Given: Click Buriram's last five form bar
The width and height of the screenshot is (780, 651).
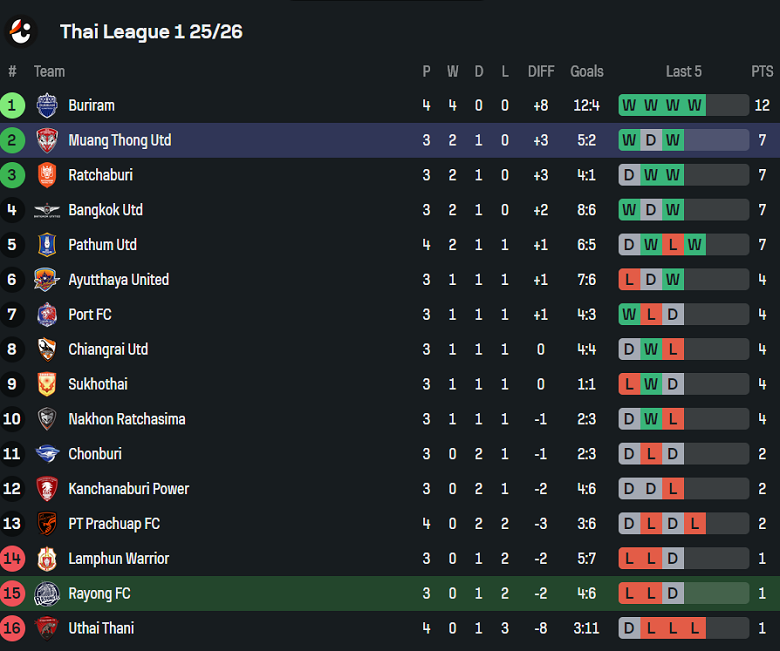Looking at the screenshot, I should pos(683,105).
